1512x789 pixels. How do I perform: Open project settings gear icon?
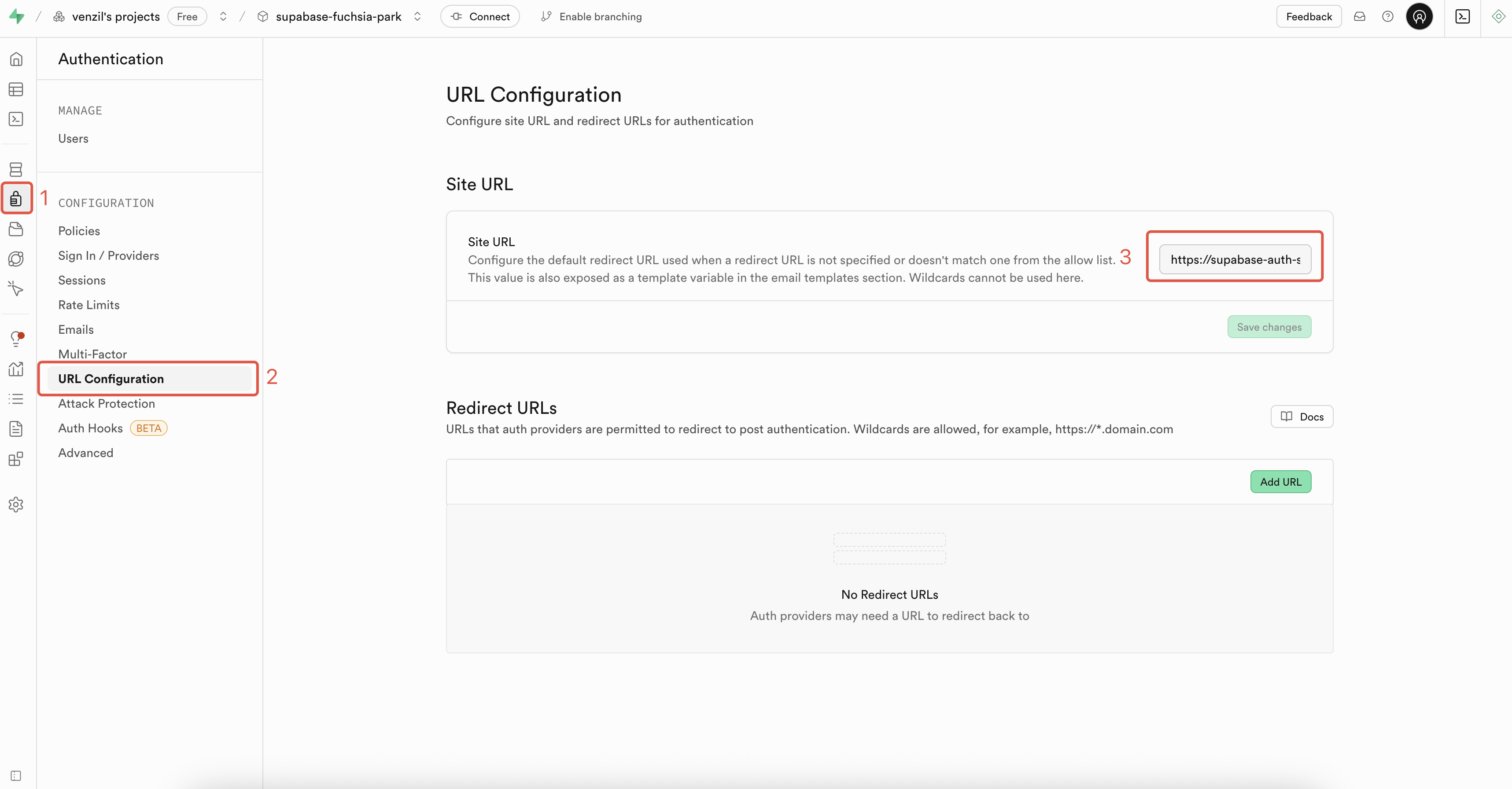[x=16, y=505]
